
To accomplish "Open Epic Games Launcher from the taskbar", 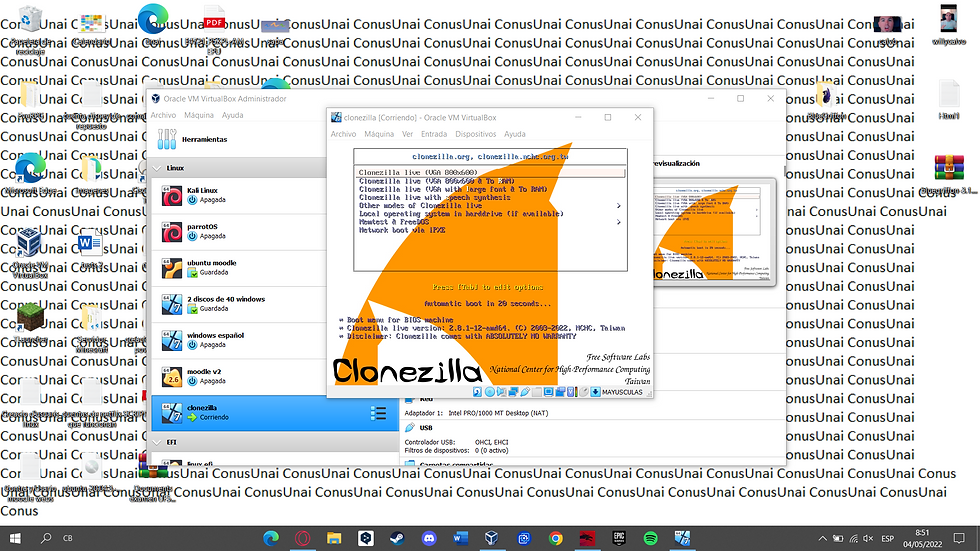I will 619,538.
